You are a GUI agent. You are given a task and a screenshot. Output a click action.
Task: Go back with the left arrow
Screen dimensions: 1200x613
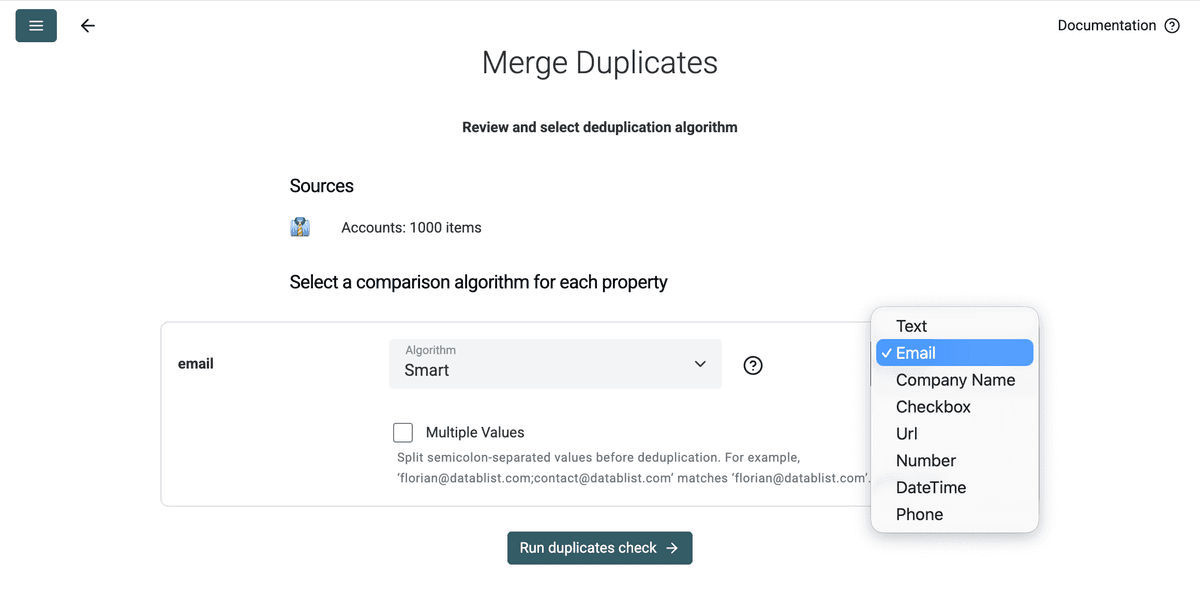coord(88,26)
